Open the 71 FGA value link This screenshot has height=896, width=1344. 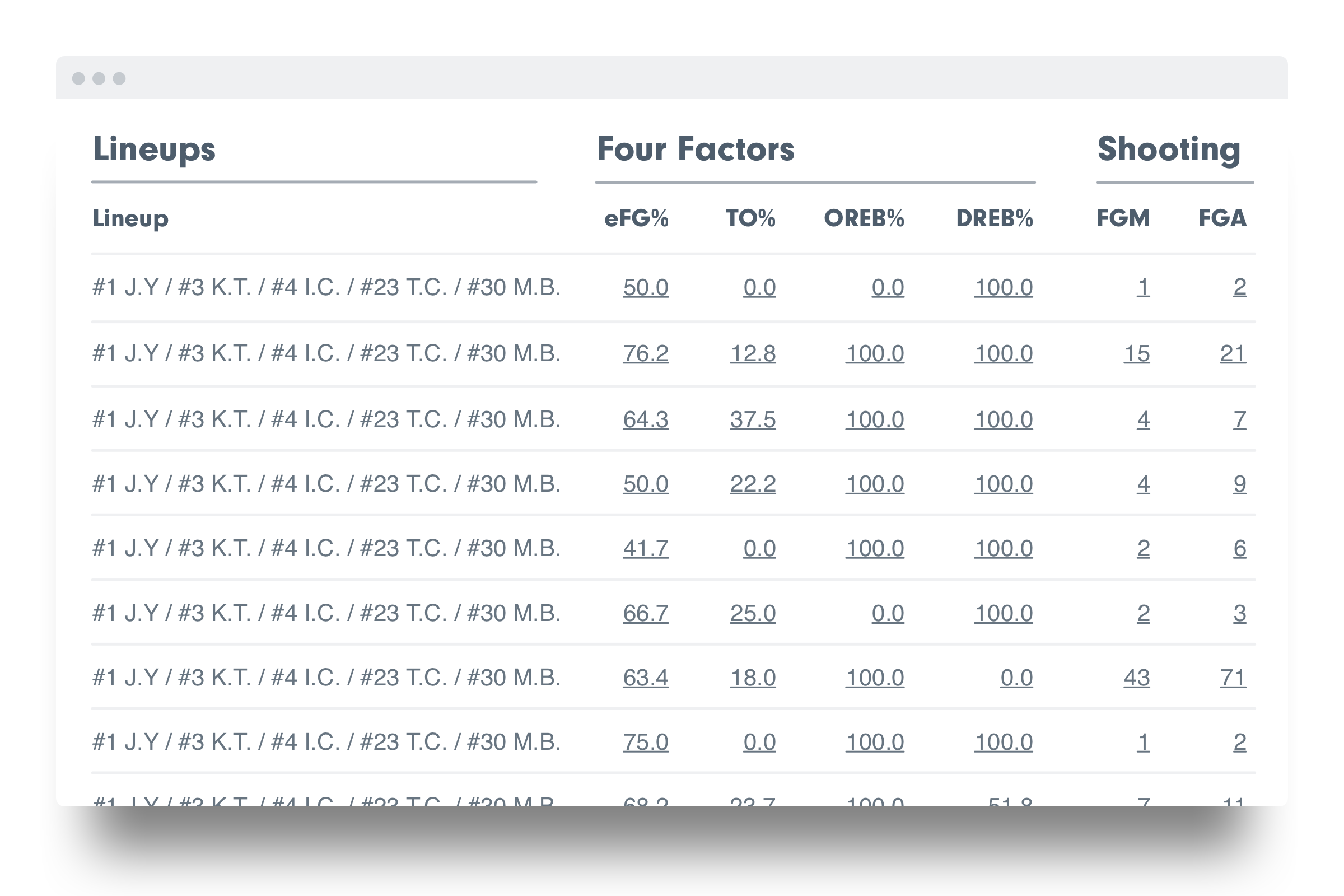1233,678
